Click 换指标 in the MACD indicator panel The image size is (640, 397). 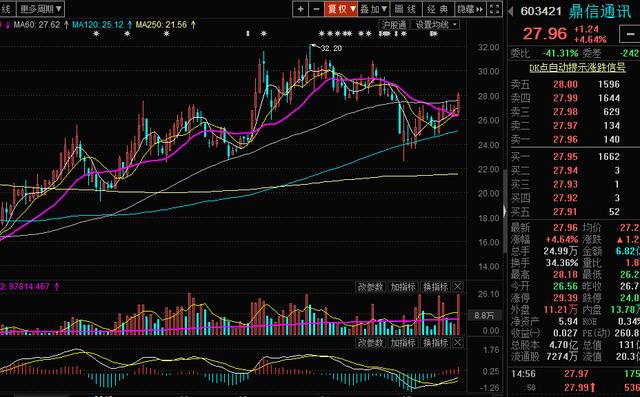click(436, 343)
